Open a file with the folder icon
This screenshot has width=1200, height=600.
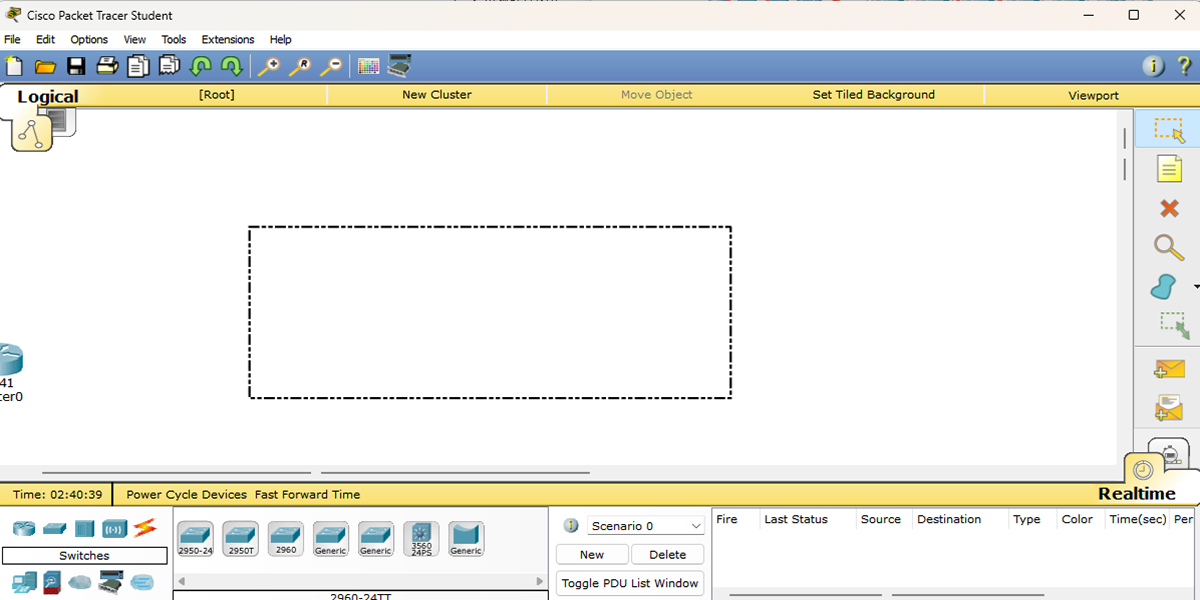pyautogui.click(x=45, y=67)
